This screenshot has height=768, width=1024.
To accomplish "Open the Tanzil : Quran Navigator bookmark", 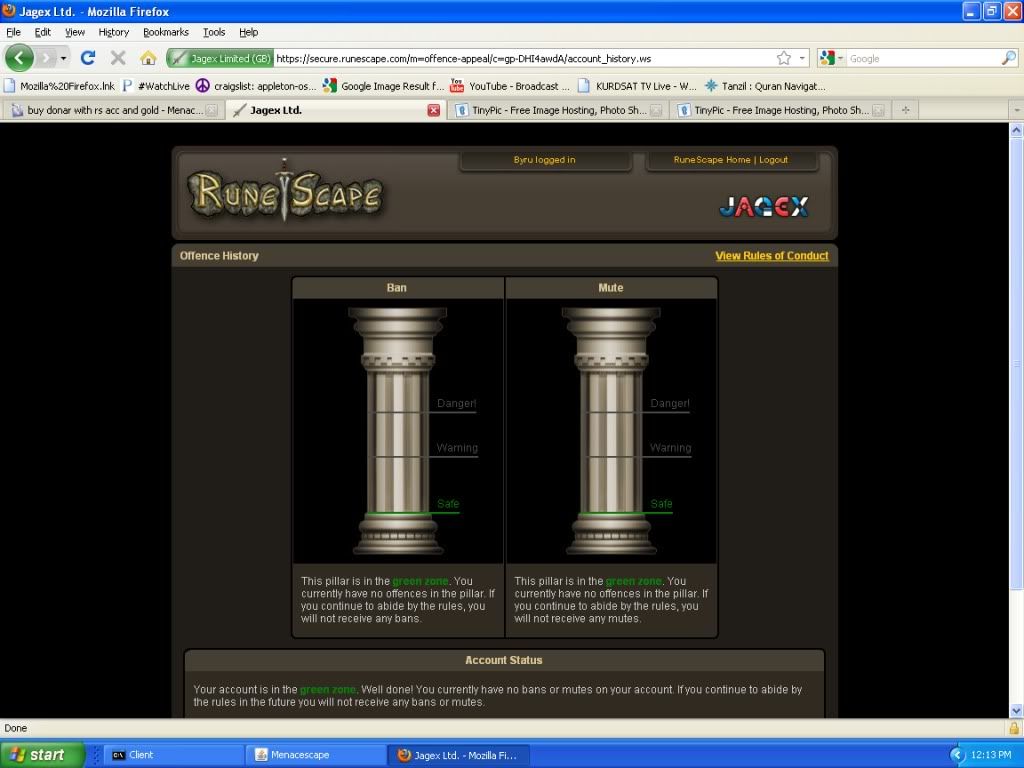I will click(x=765, y=86).
